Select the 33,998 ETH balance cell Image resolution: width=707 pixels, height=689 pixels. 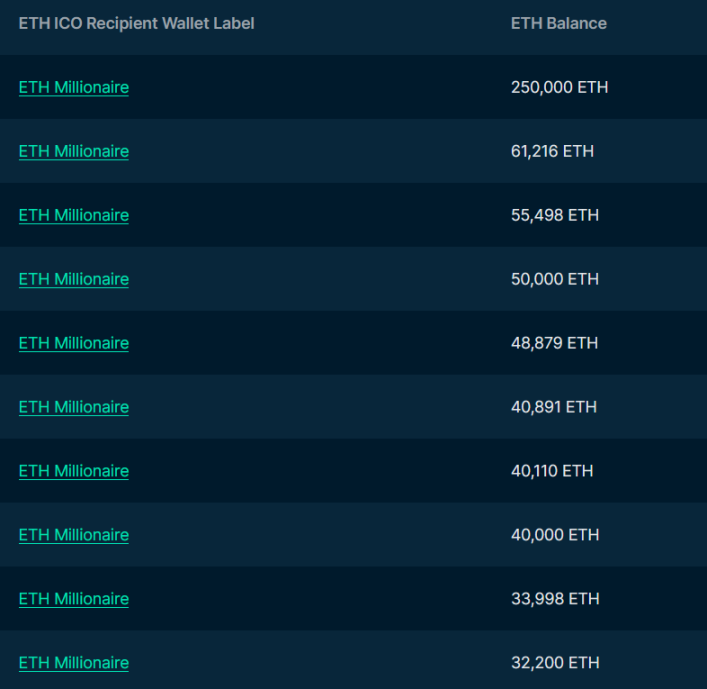tap(554, 599)
